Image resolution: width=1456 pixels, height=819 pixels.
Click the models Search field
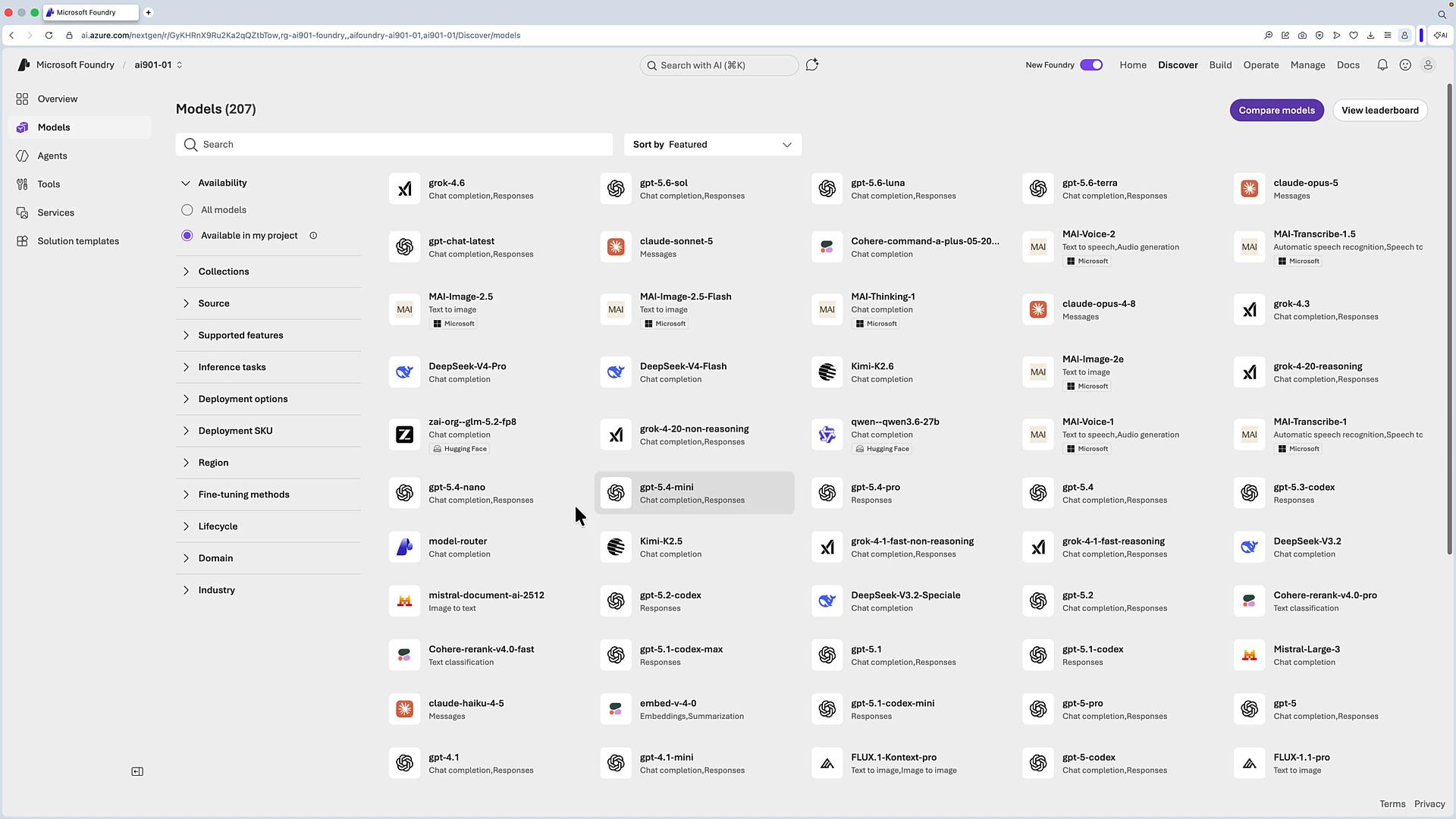[x=394, y=145]
